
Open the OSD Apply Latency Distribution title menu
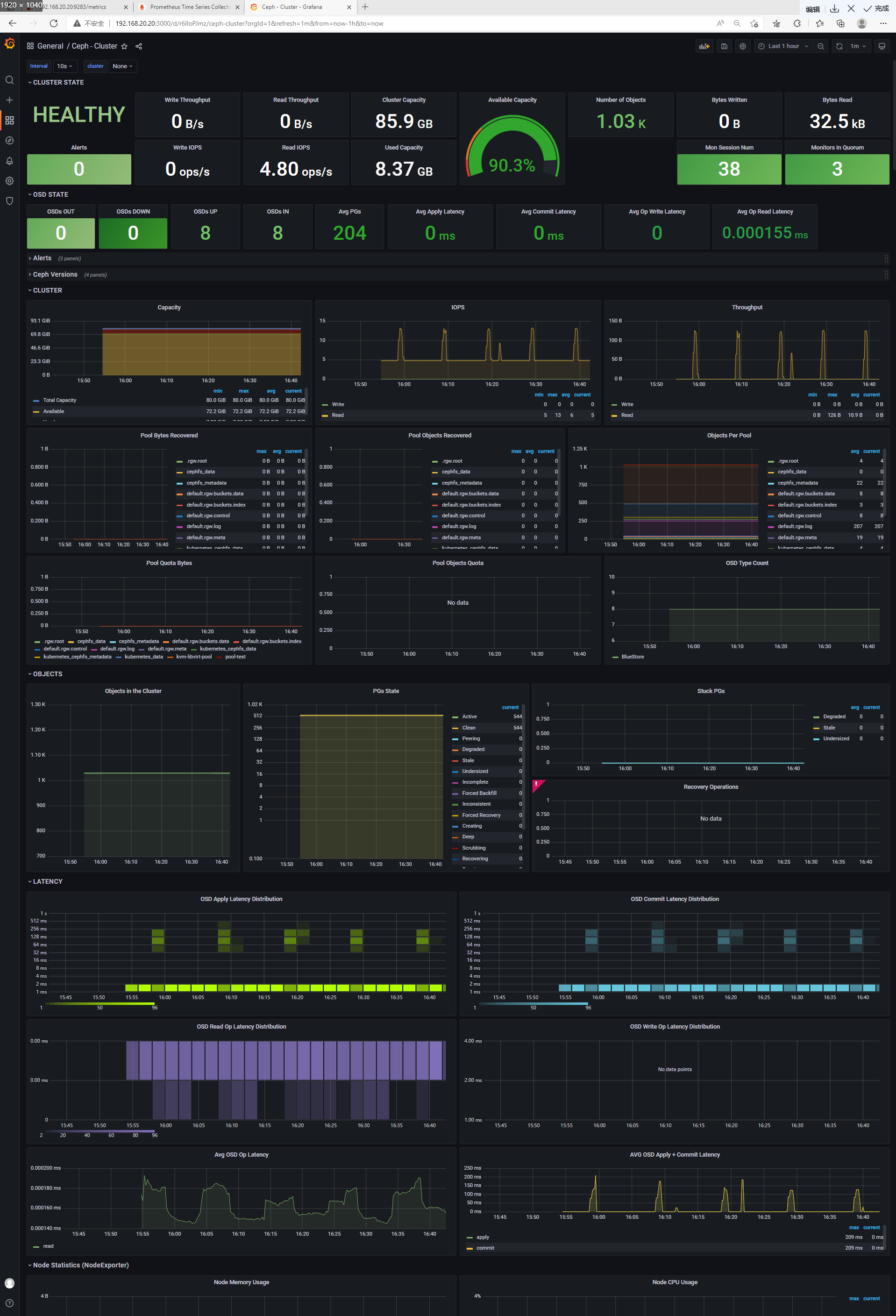click(241, 899)
